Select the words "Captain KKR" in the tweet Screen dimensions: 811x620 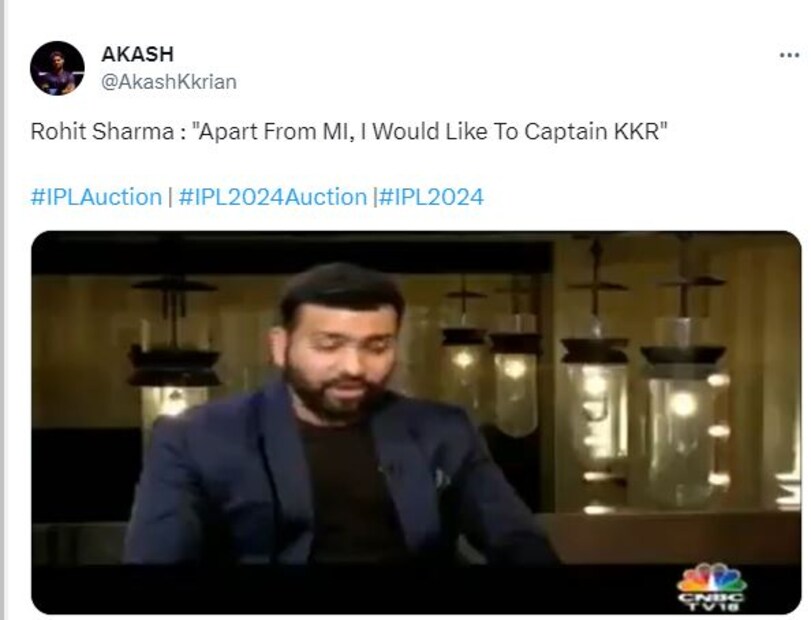[592, 131]
